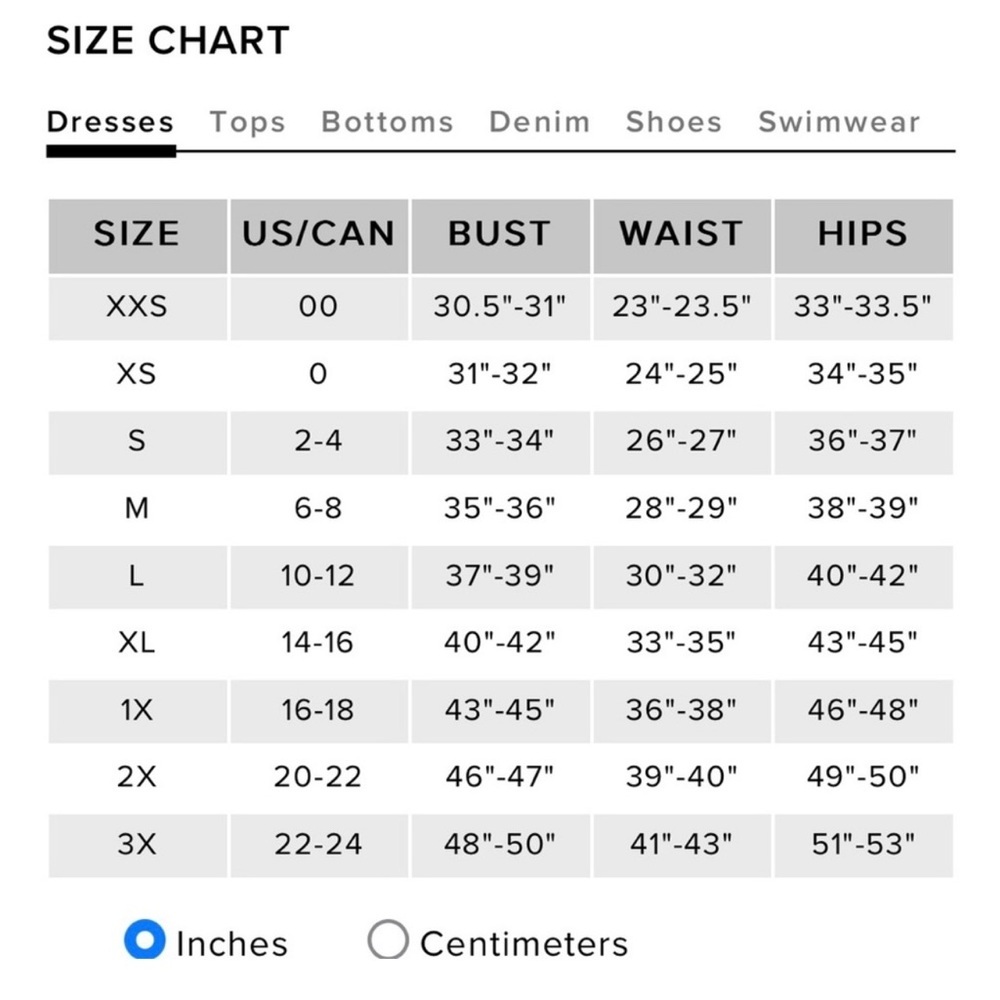Viewport: 1000px width, 1000px height.
Task: Open the Bottoms size chart tab
Action: pos(388,122)
